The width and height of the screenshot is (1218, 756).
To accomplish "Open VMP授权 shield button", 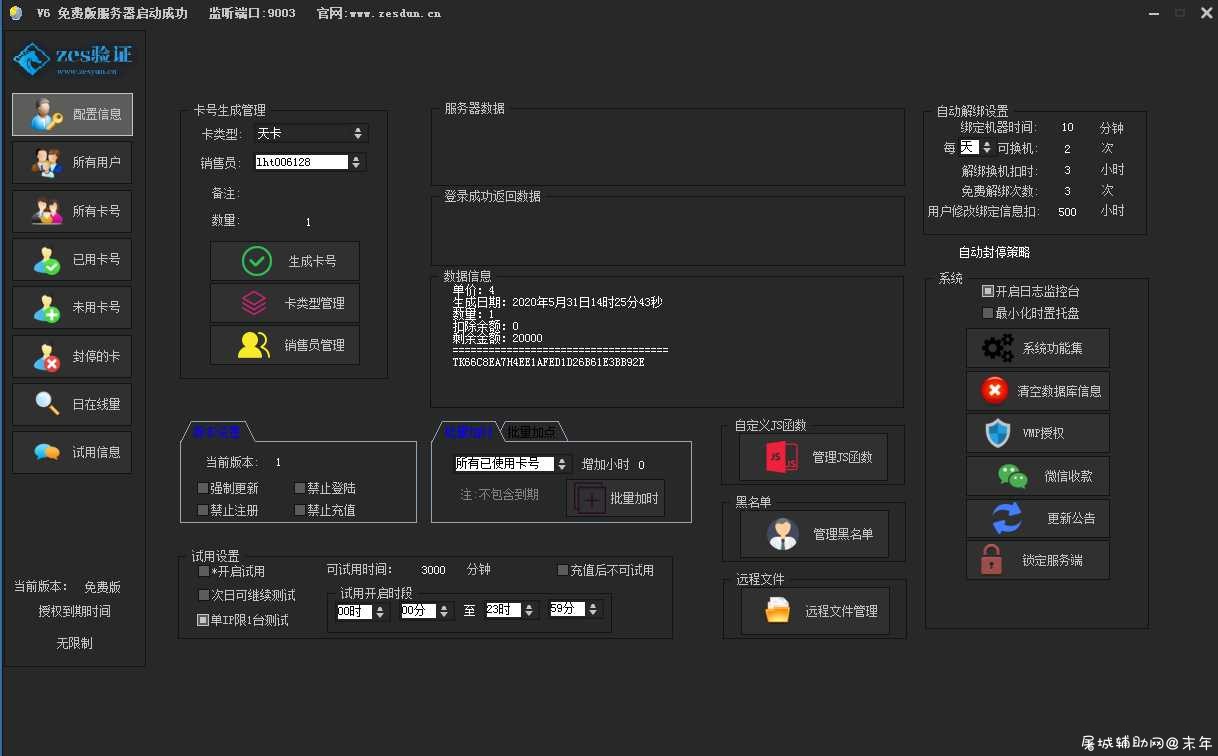I will coord(1038,433).
